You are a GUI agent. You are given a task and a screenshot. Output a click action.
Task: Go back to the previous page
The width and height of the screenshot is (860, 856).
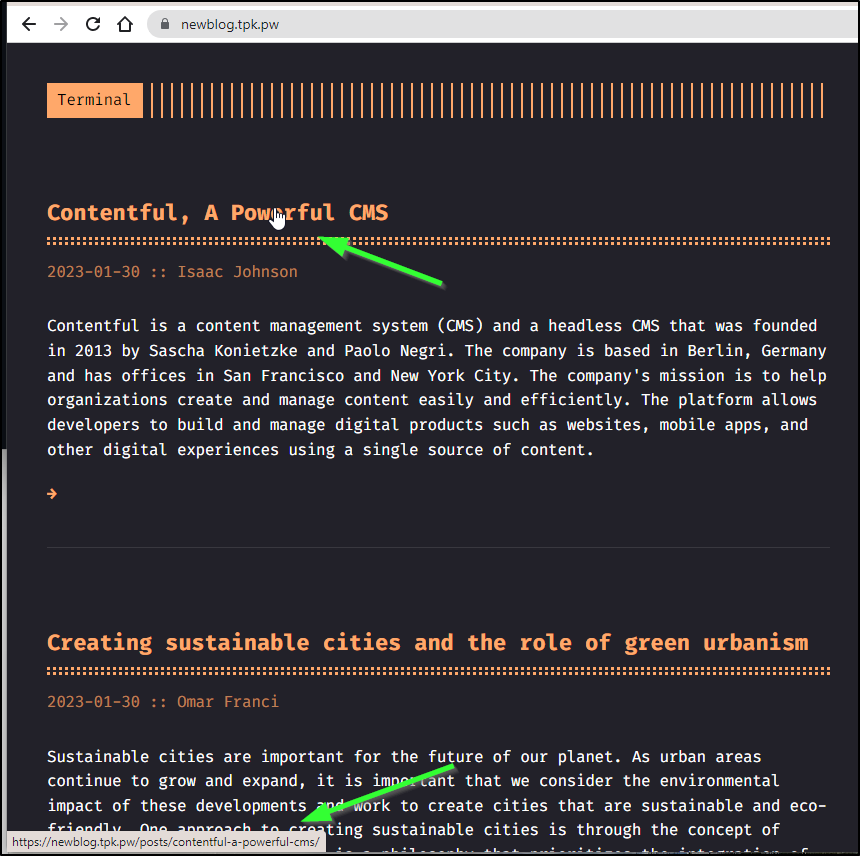coord(29,24)
